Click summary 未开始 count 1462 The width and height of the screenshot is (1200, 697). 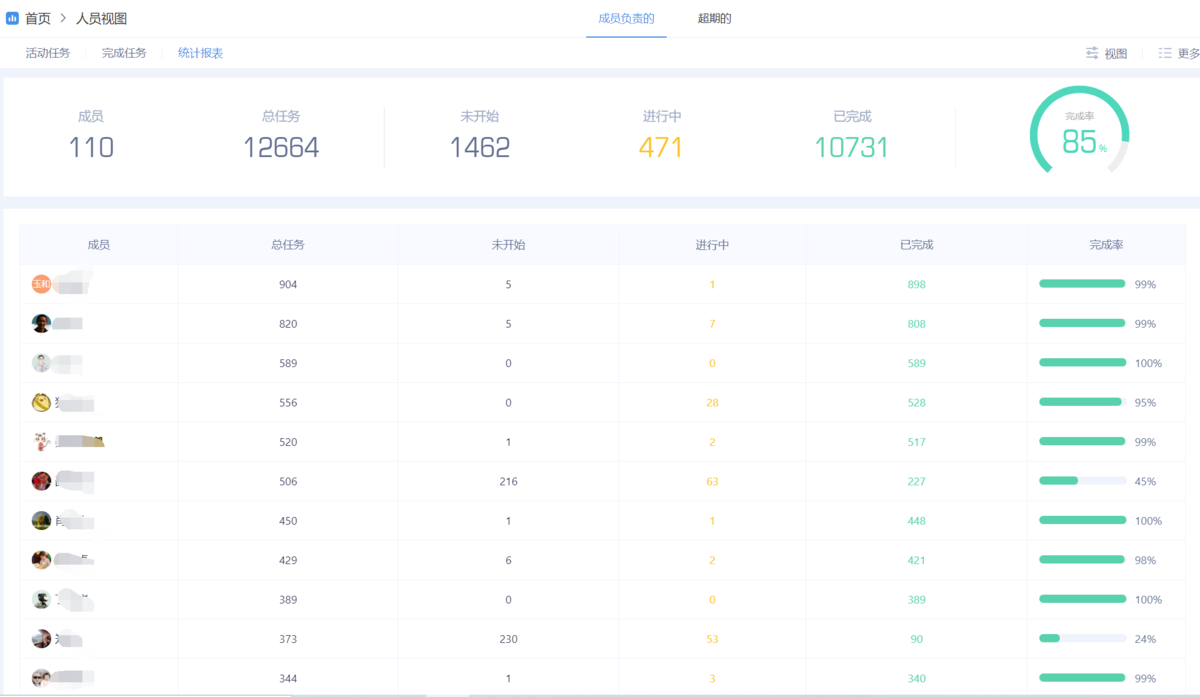pos(480,148)
